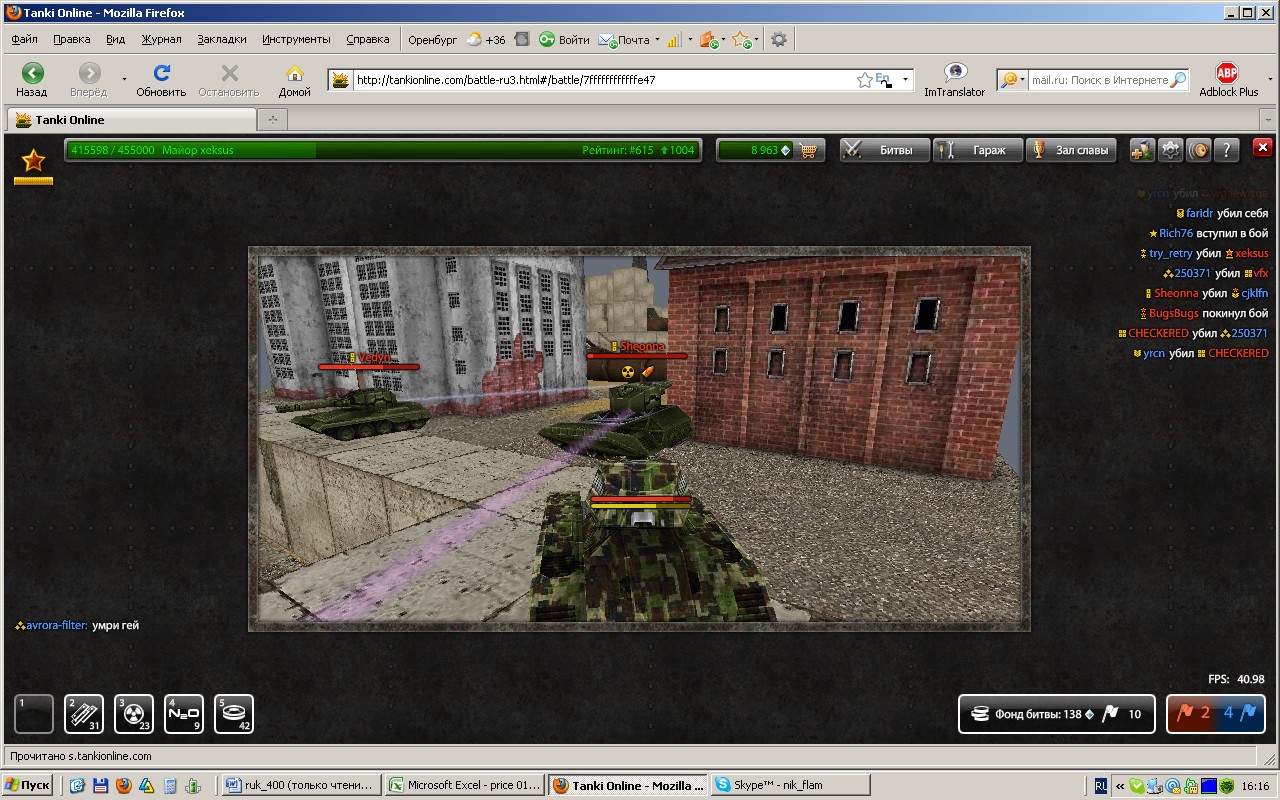The height and width of the screenshot is (800, 1280).
Task: Click player name Sheonna in kill feed
Action: 1176,293
